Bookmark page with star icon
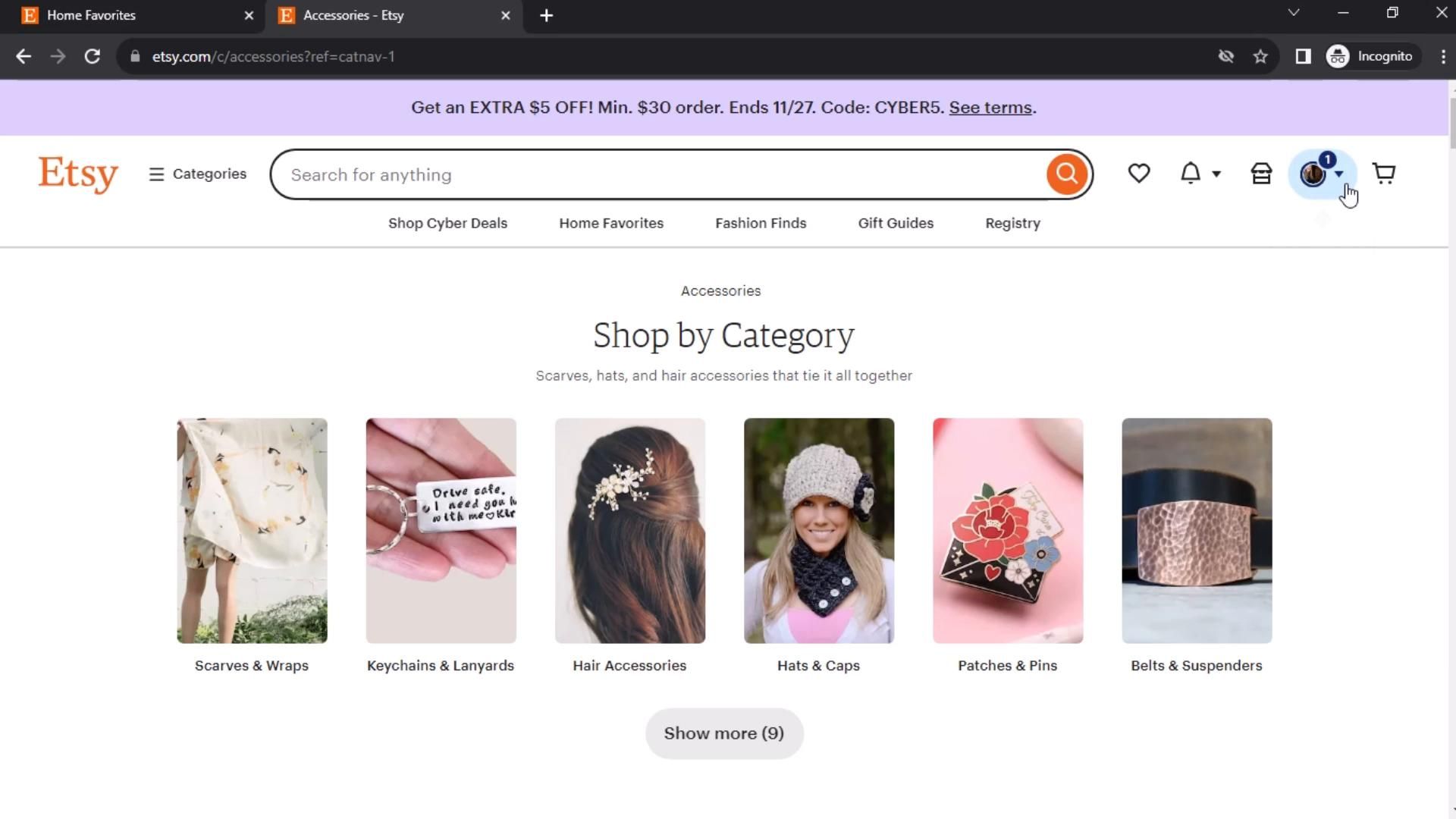Screen dimensions: 1456x819 click(x=1260, y=57)
